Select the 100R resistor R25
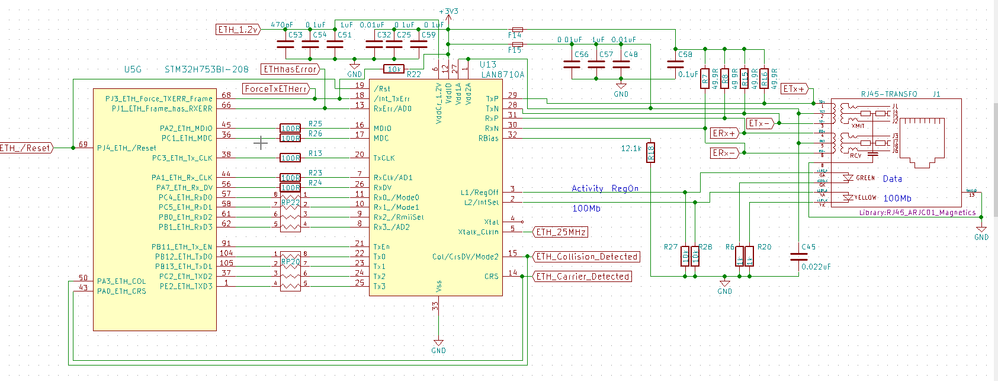Image resolution: width=998 pixels, height=381 pixels. coord(290,128)
